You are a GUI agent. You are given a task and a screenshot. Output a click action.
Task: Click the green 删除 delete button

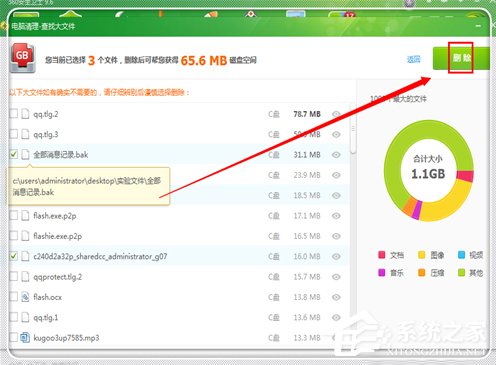[x=461, y=58]
